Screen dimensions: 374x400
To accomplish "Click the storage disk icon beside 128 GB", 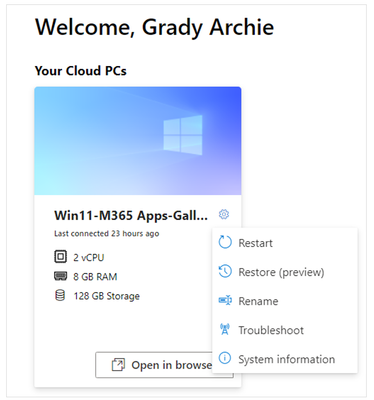I will coord(60,295).
